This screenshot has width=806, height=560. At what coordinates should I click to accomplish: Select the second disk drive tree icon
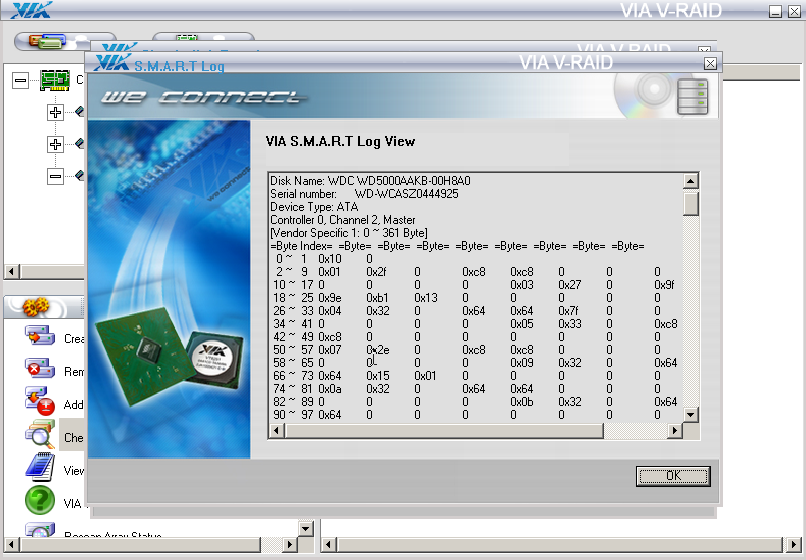tap(80, 142)
